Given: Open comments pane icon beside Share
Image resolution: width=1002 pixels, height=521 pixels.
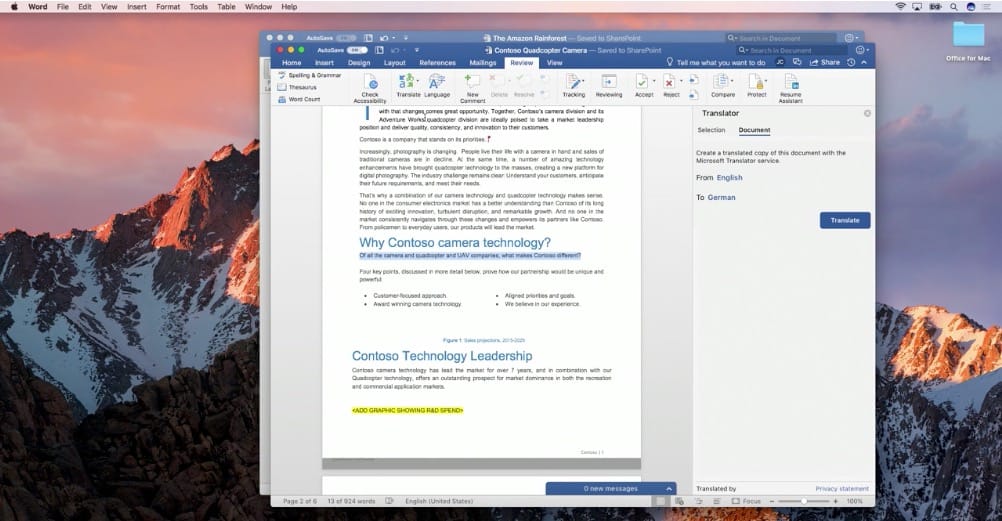Looking at the screenshot, I should point(797,62).
